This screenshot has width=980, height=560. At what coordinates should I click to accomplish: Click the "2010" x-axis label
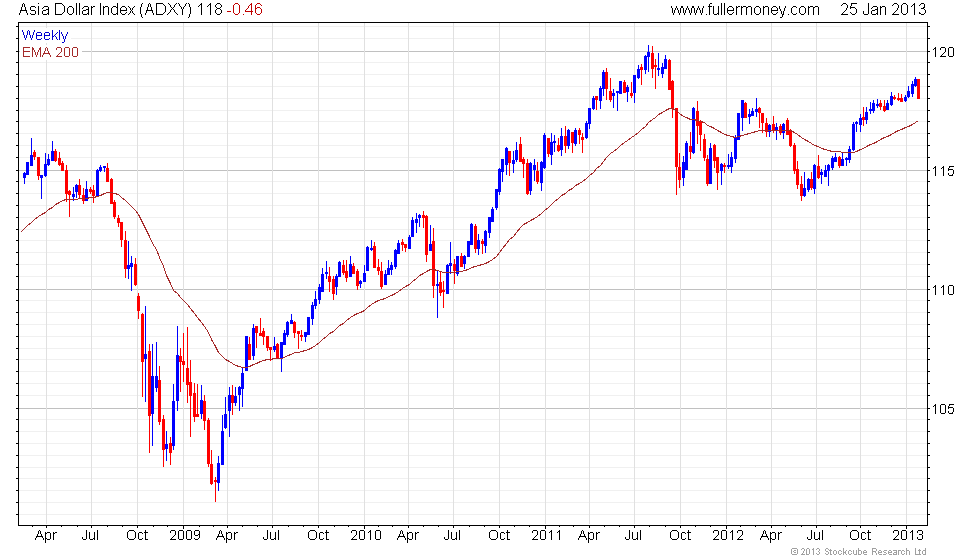pyautogui.click(x=366, y=536)
